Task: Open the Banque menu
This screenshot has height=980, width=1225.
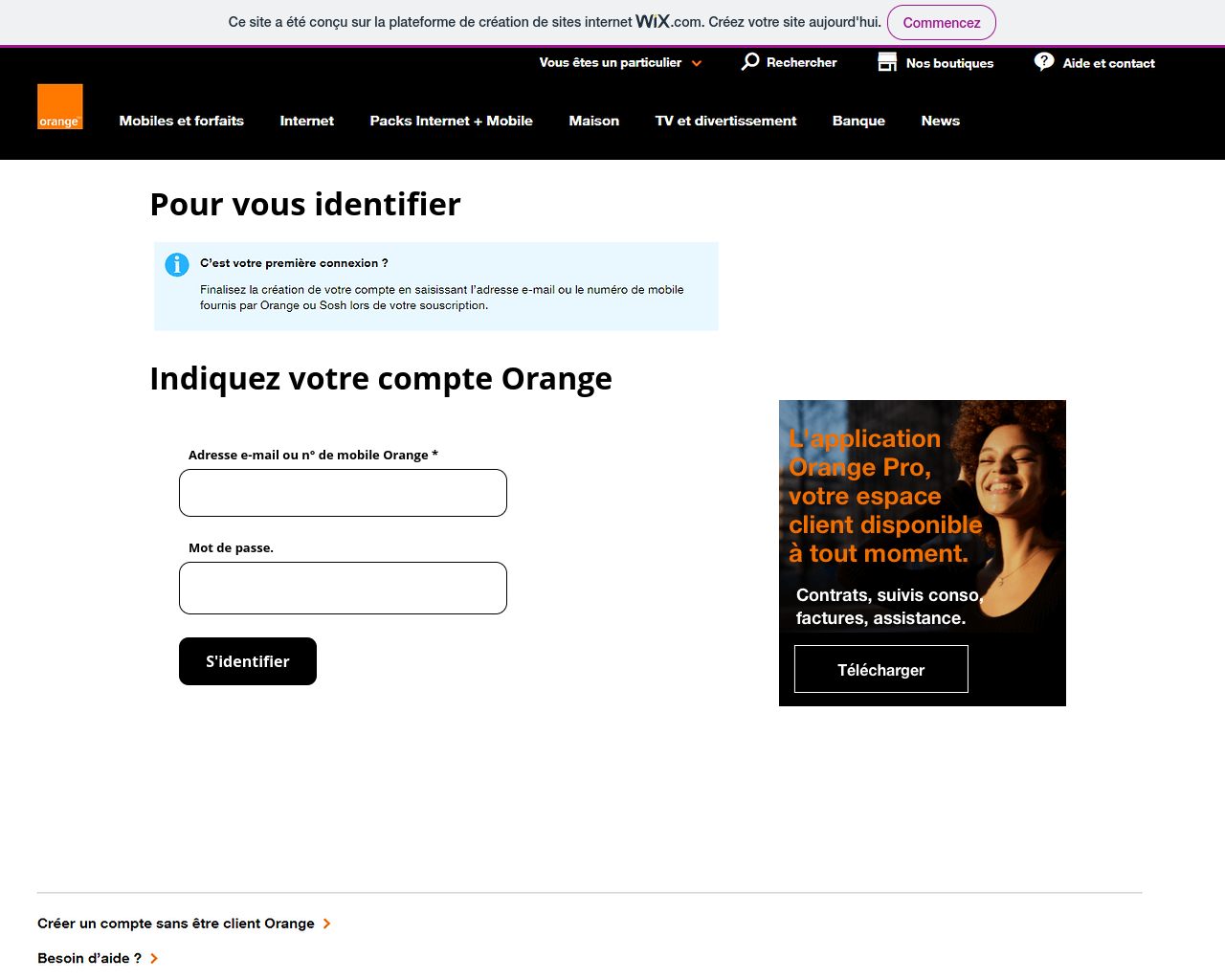Action: [858, 121]
